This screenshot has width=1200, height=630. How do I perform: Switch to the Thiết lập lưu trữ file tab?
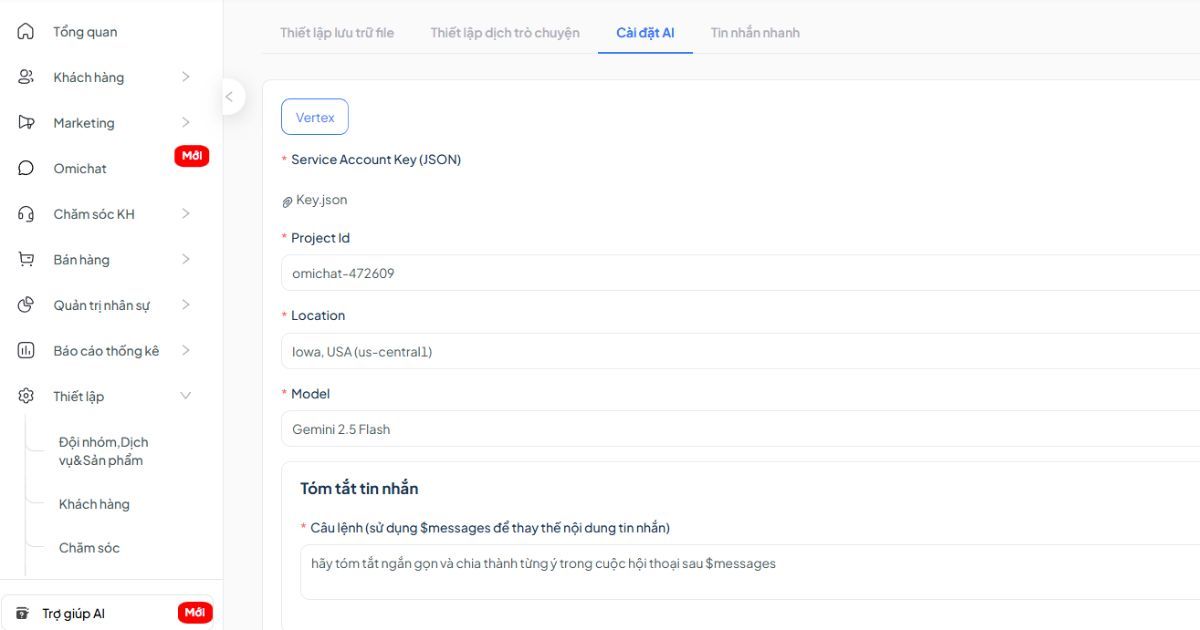pyautogui.click(x=337, y=33)
